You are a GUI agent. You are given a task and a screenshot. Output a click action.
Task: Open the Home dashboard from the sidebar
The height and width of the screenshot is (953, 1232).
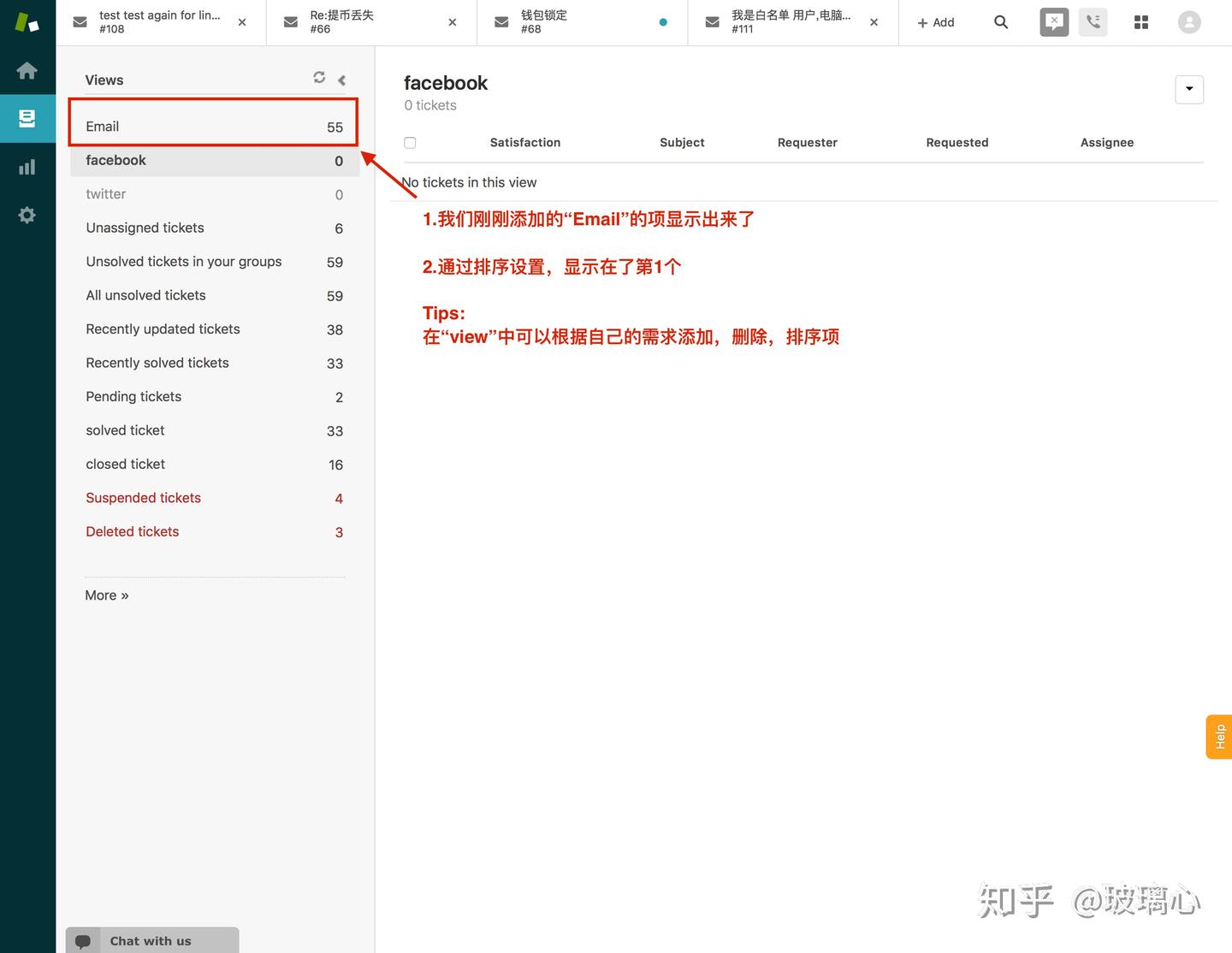27,71
